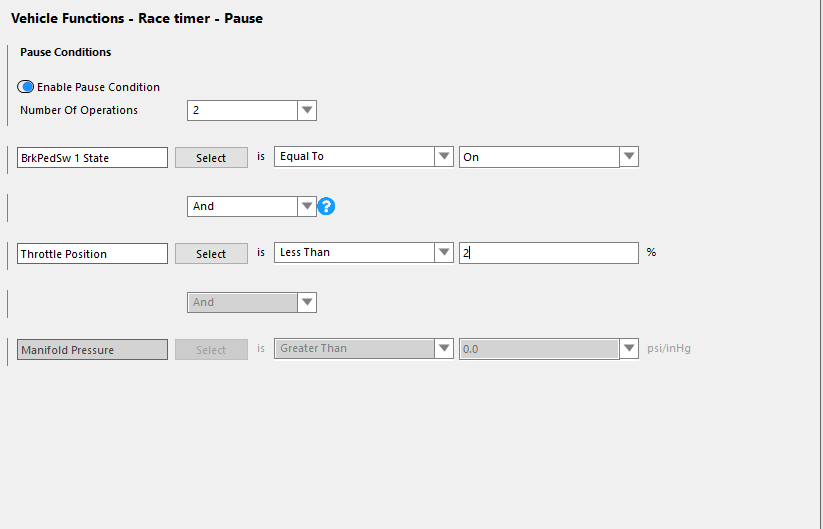Click the Throttle Position channel field

tap(92, 253)
